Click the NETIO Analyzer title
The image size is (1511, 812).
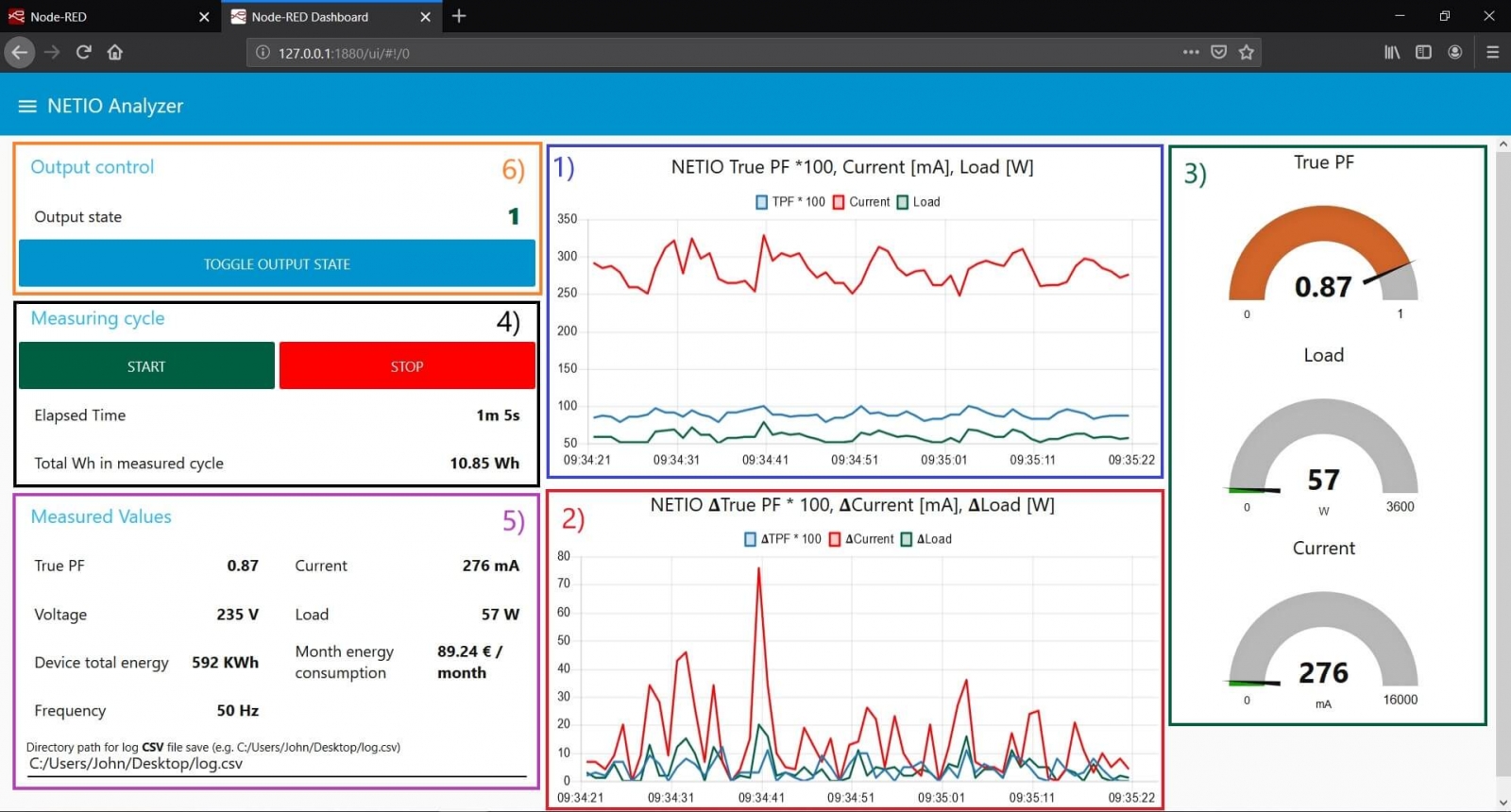coord(115,106)
